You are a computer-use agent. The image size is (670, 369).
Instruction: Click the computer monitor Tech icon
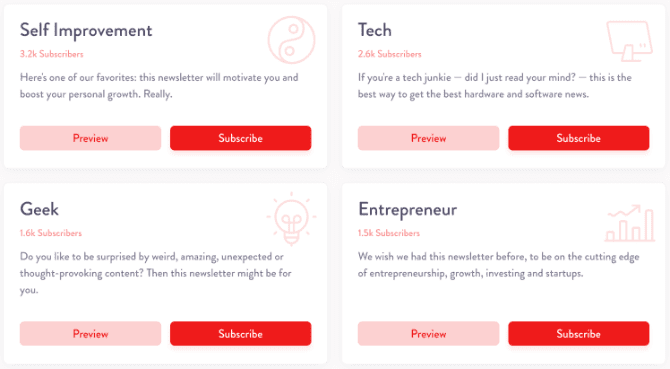(x=629, y=41)
